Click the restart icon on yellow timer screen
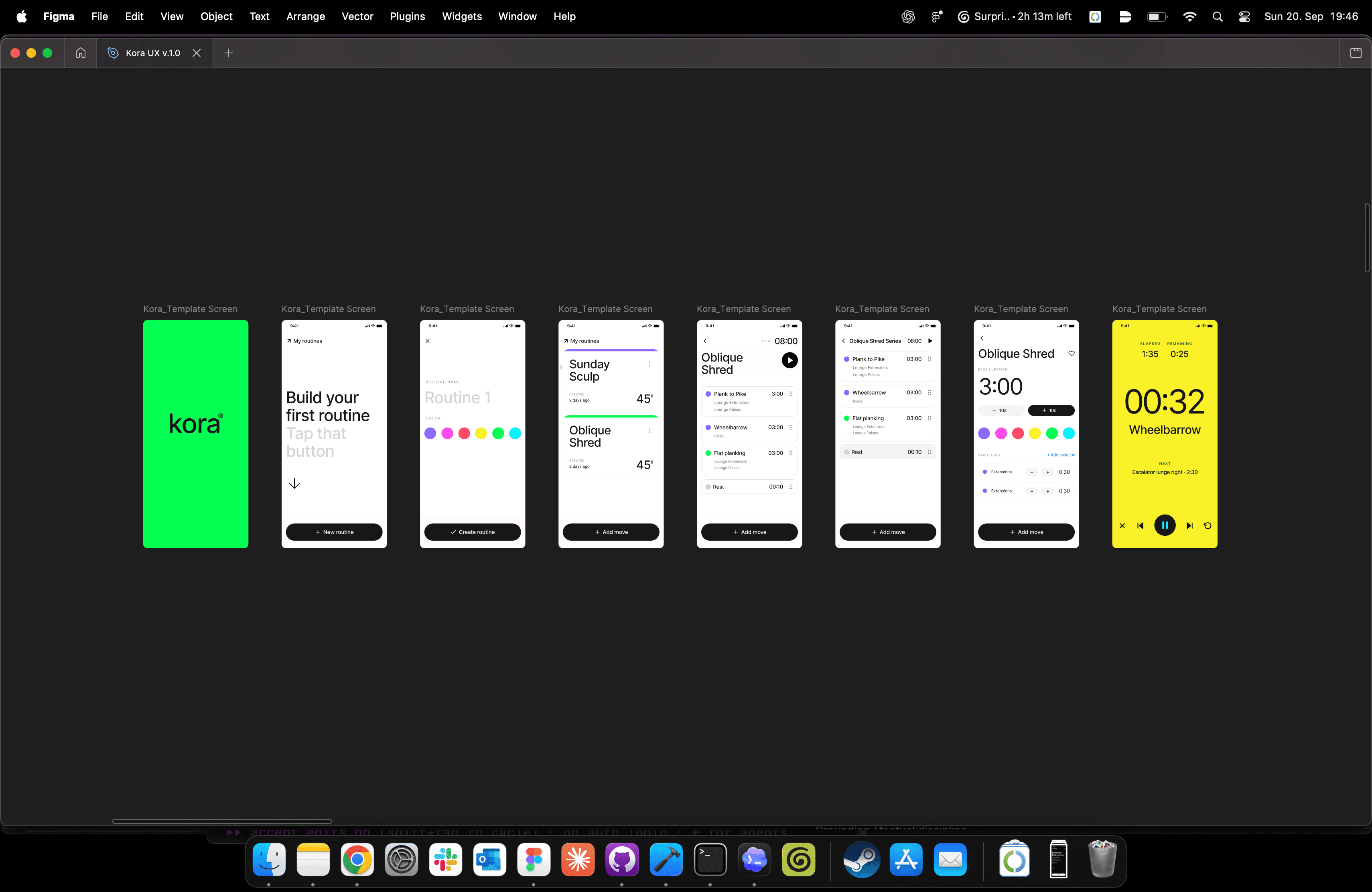Image resolution: width=1372 pixels, height=892 pixels. tap(1208, 525)
